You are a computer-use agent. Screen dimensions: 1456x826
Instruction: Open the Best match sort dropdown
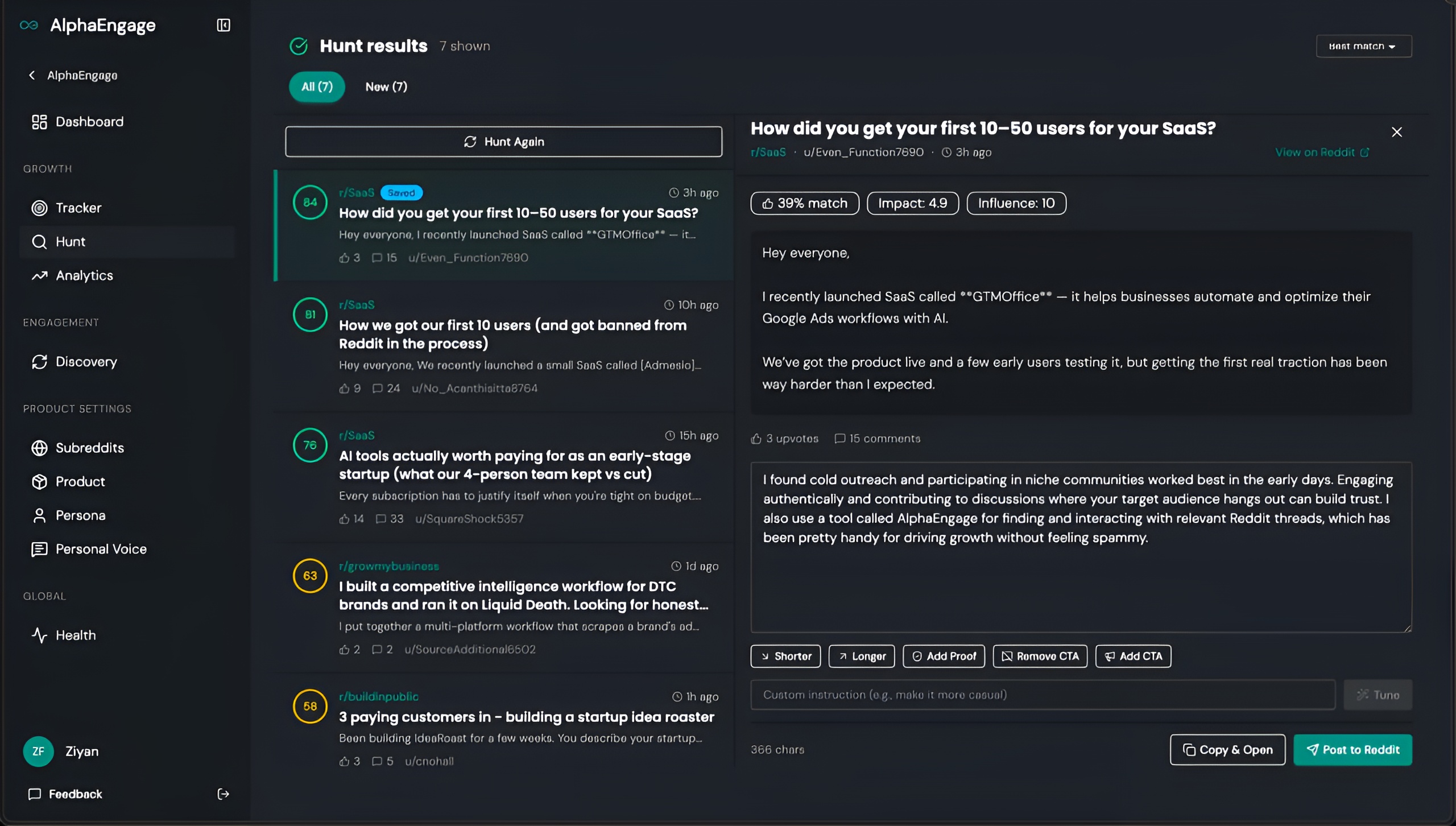click(x=1363, y=46)
